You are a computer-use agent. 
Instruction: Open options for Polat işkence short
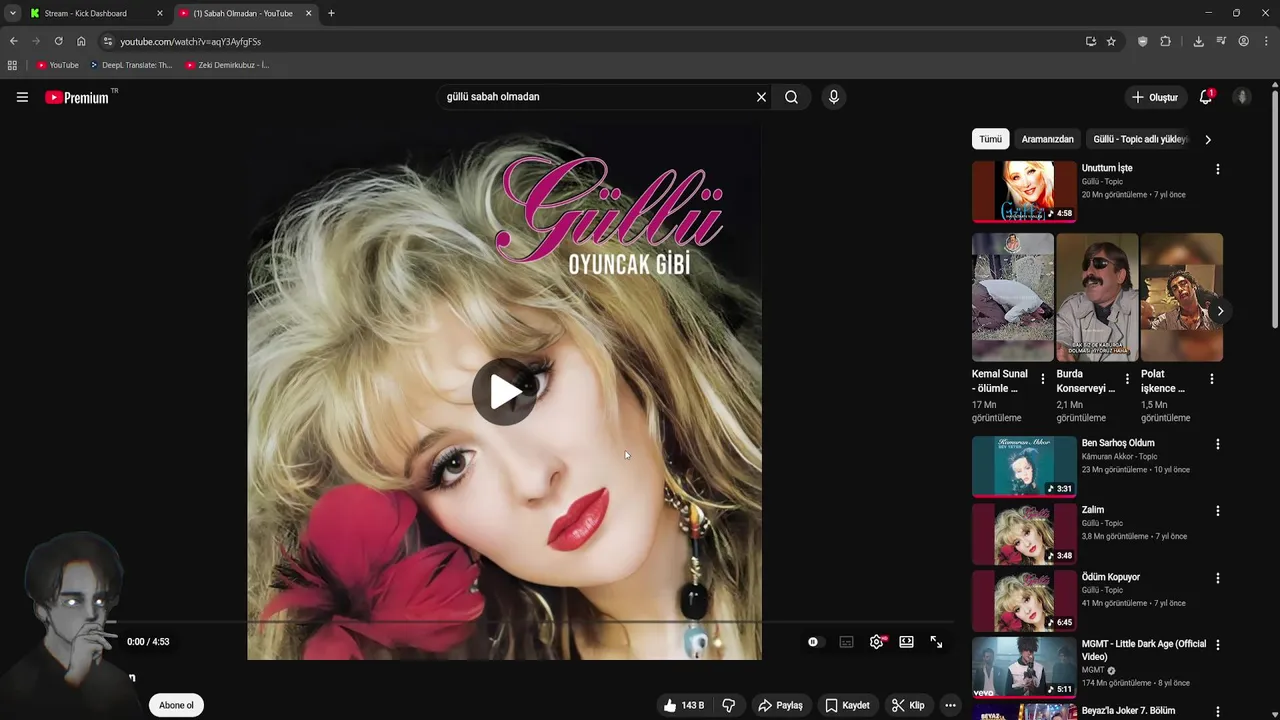click(x=1211, y=379)
